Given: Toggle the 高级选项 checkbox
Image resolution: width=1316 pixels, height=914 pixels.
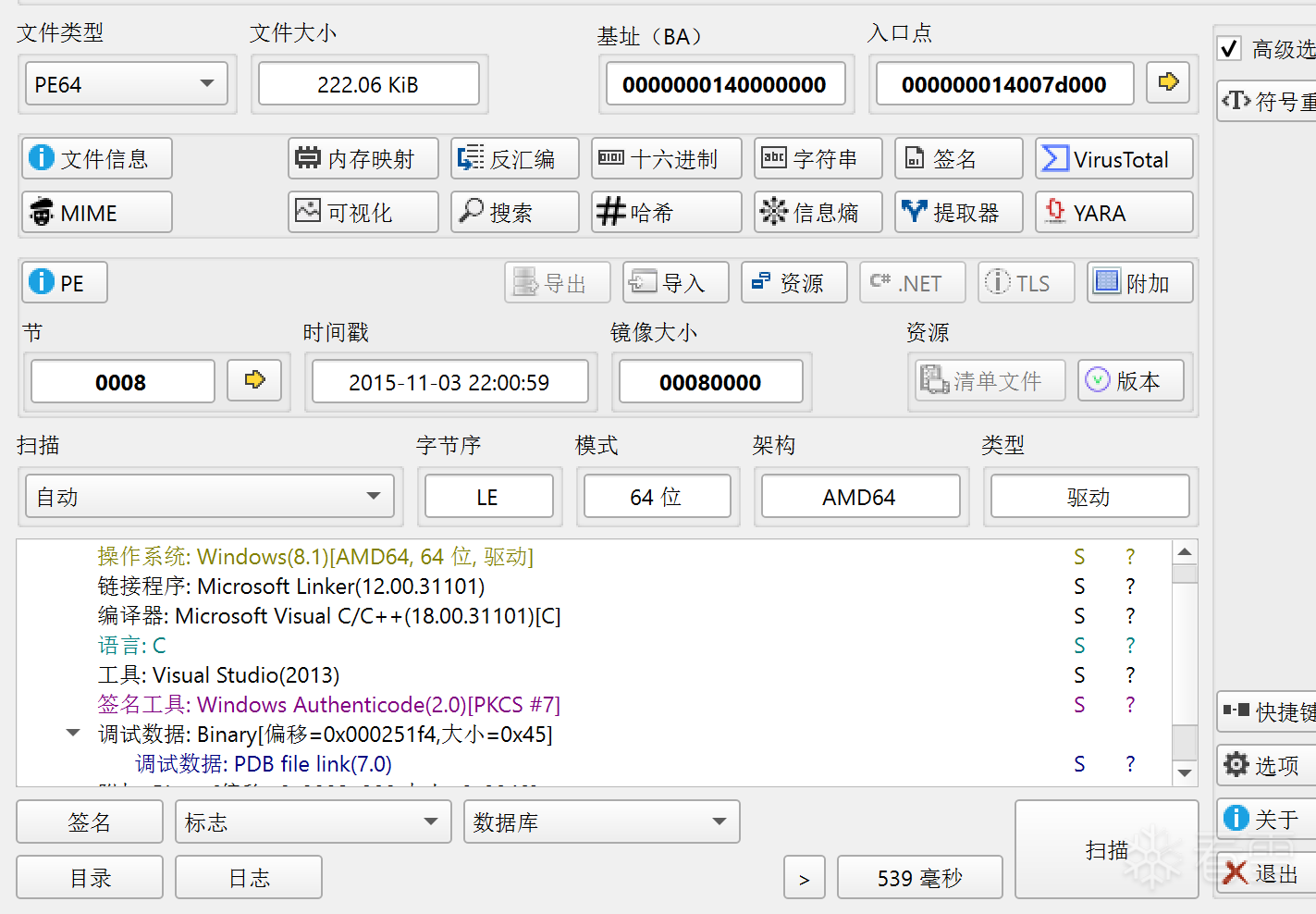Looking at the screenshot, I should 1229,49.
